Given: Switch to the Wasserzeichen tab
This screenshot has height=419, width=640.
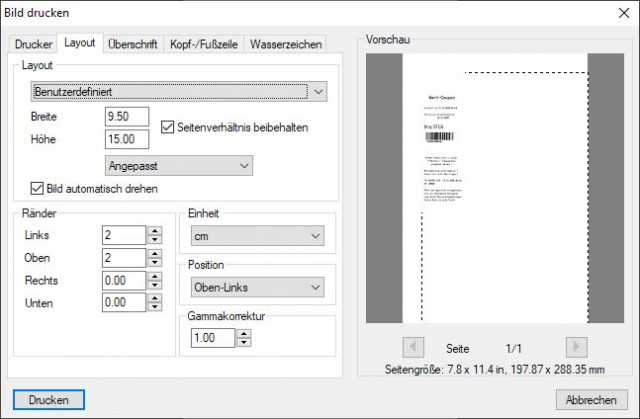Looking at the screenshot, I should [x=286, y=44].
